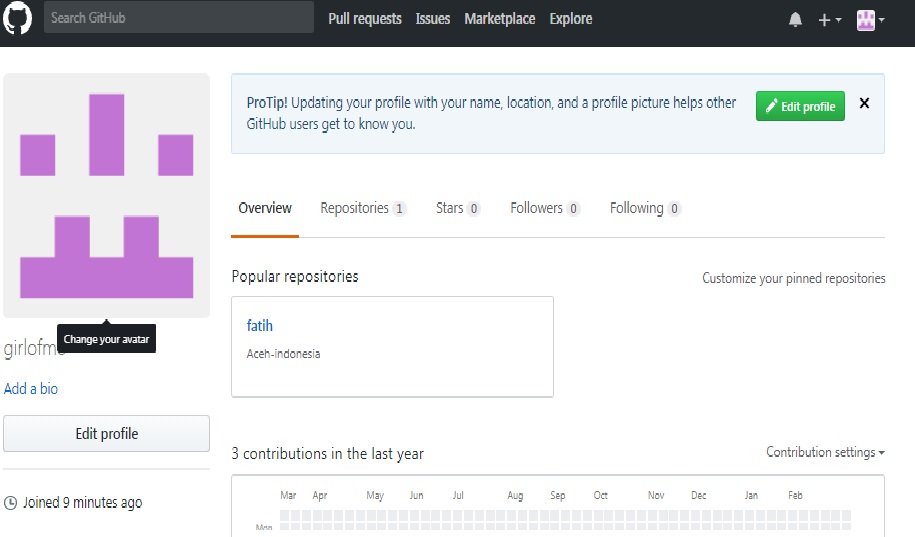
Task: Focus the Search GitHub field
Action: (179, 18)
